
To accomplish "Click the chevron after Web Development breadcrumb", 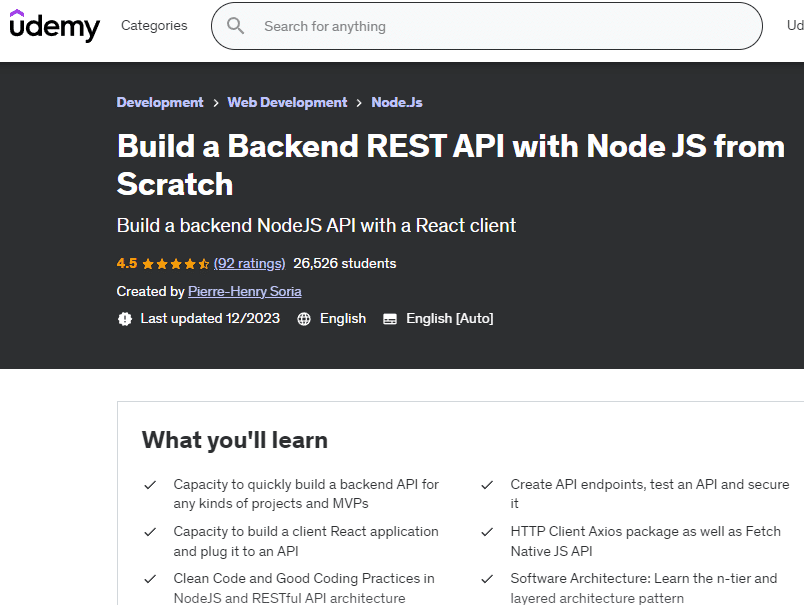I will tap(359, 103).
